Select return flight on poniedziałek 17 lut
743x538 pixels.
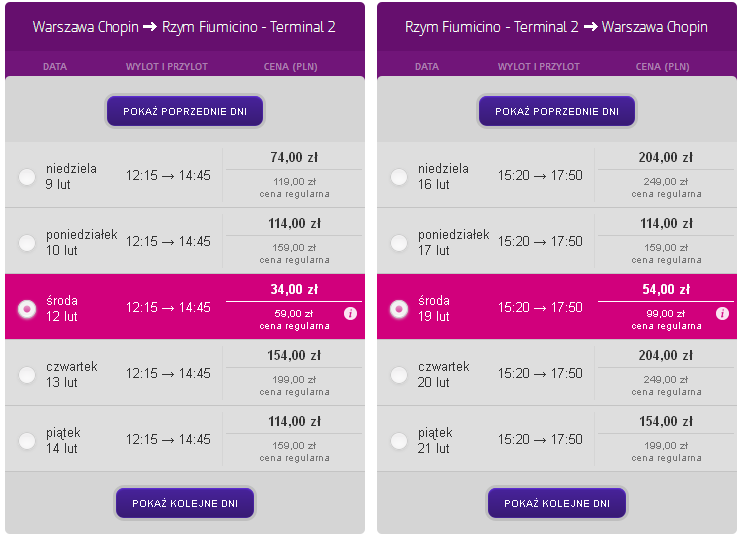pyautogui.click(x=399, y=243)
